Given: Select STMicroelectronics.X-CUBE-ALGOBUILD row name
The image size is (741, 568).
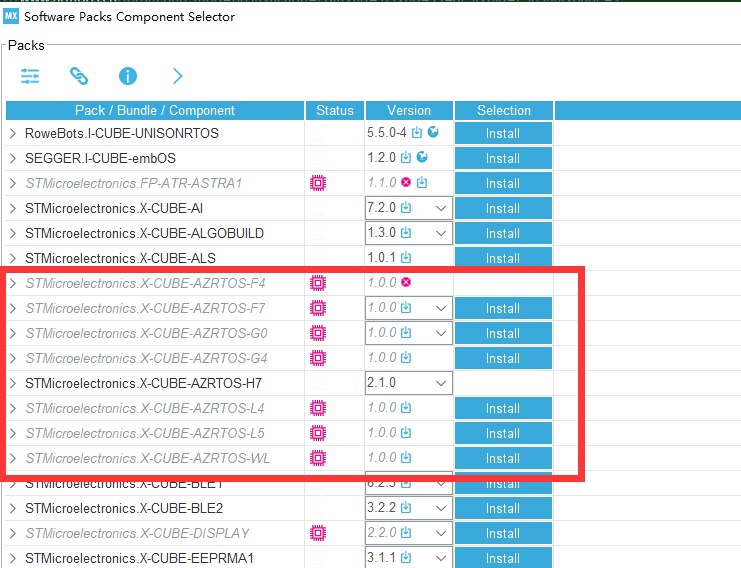Looking at the screenshot, I should tap(144, 233).
